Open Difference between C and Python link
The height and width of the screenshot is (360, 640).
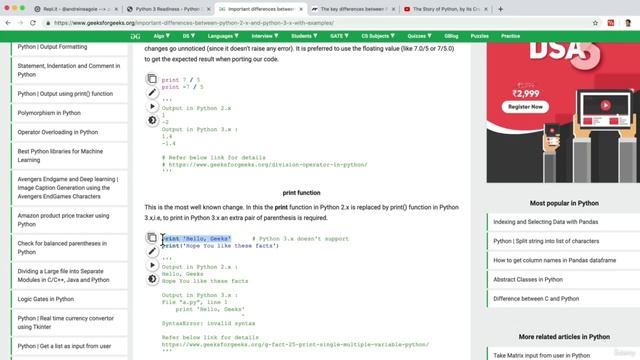[536, 299]
